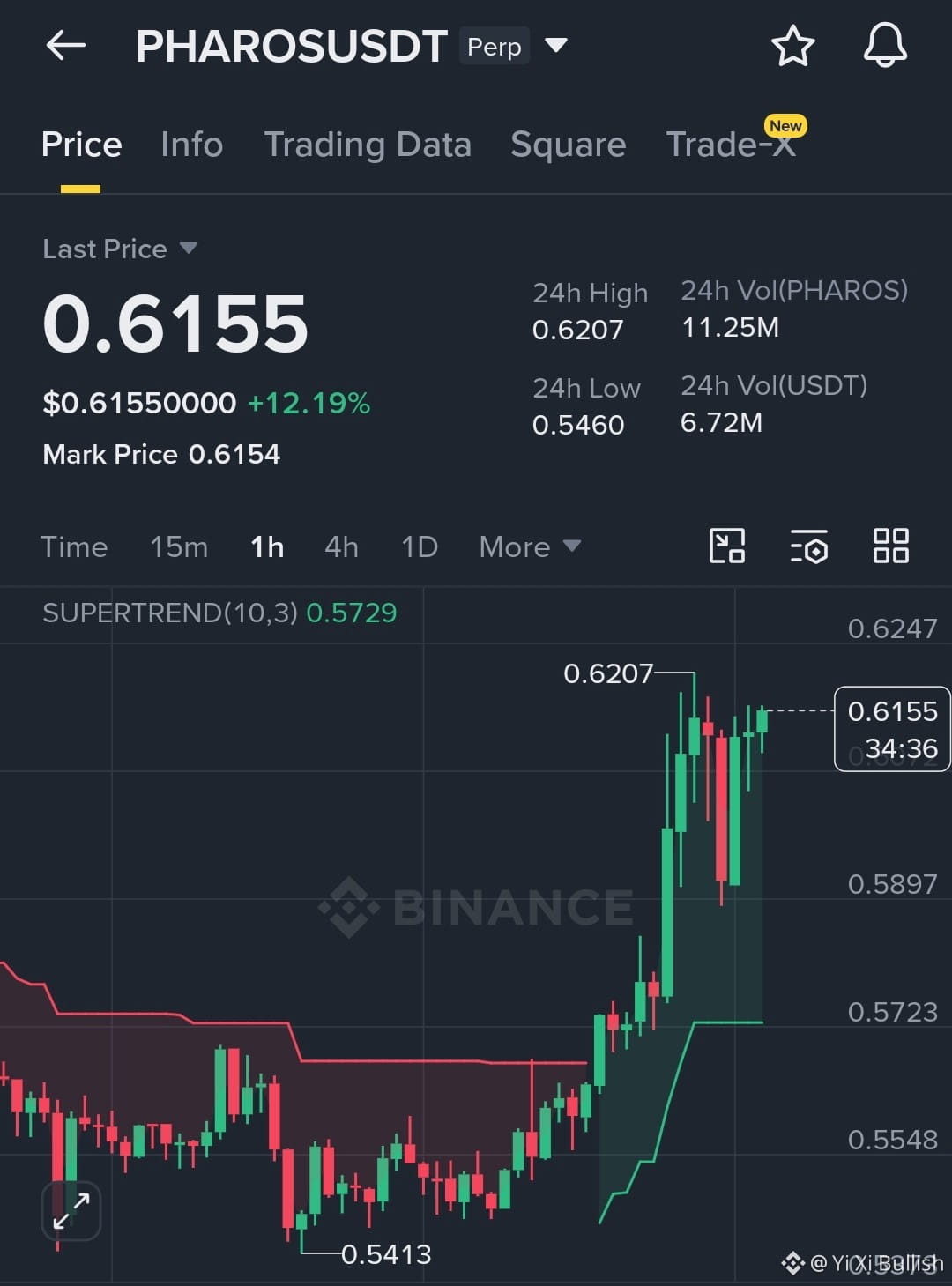Open price alerts via bell icon
Viewport: 952px width, 1286px height.
(x=885, y=46)
